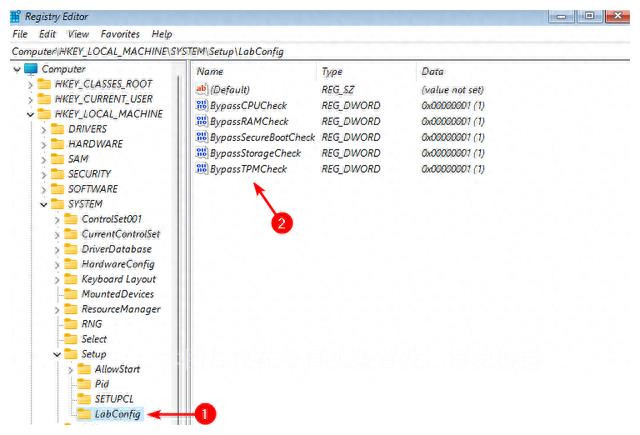640x435 pixels.
Task: Expand the Keyboard Layout key
Action: pos(57,280)
